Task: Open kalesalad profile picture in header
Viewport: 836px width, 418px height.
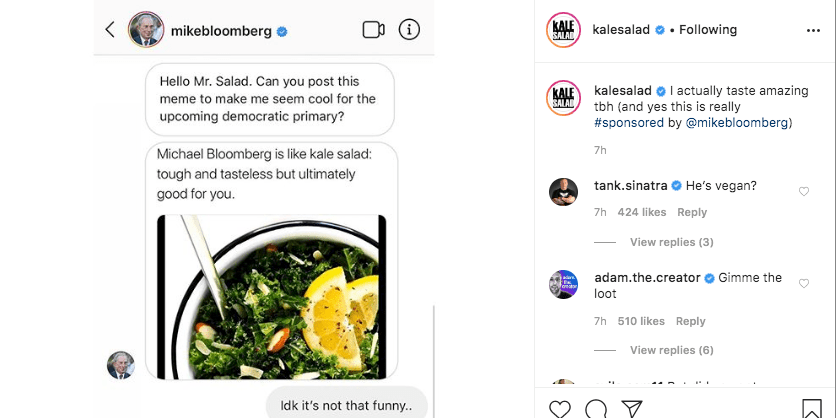Action: pyautogui.click(x=563, y=30)
